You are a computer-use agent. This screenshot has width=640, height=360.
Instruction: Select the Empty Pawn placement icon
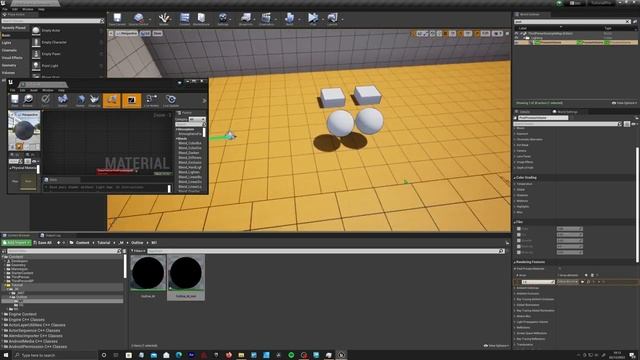[36, 54]
